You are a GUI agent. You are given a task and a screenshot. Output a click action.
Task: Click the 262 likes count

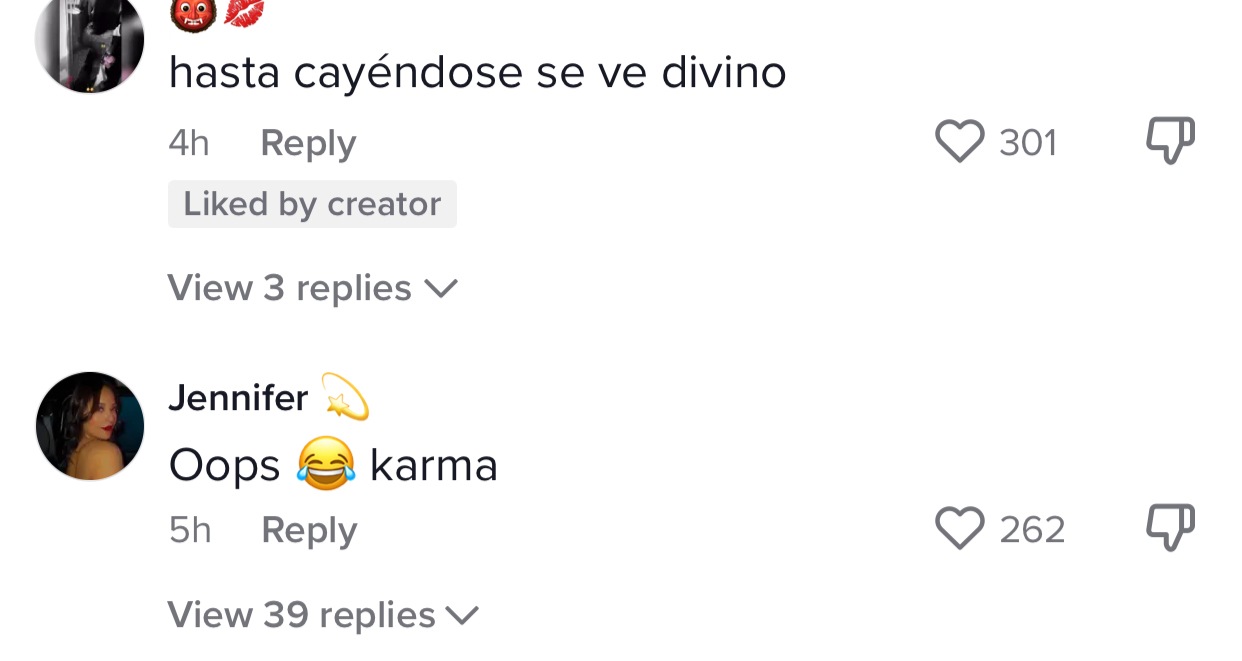tap(1032, 529)
